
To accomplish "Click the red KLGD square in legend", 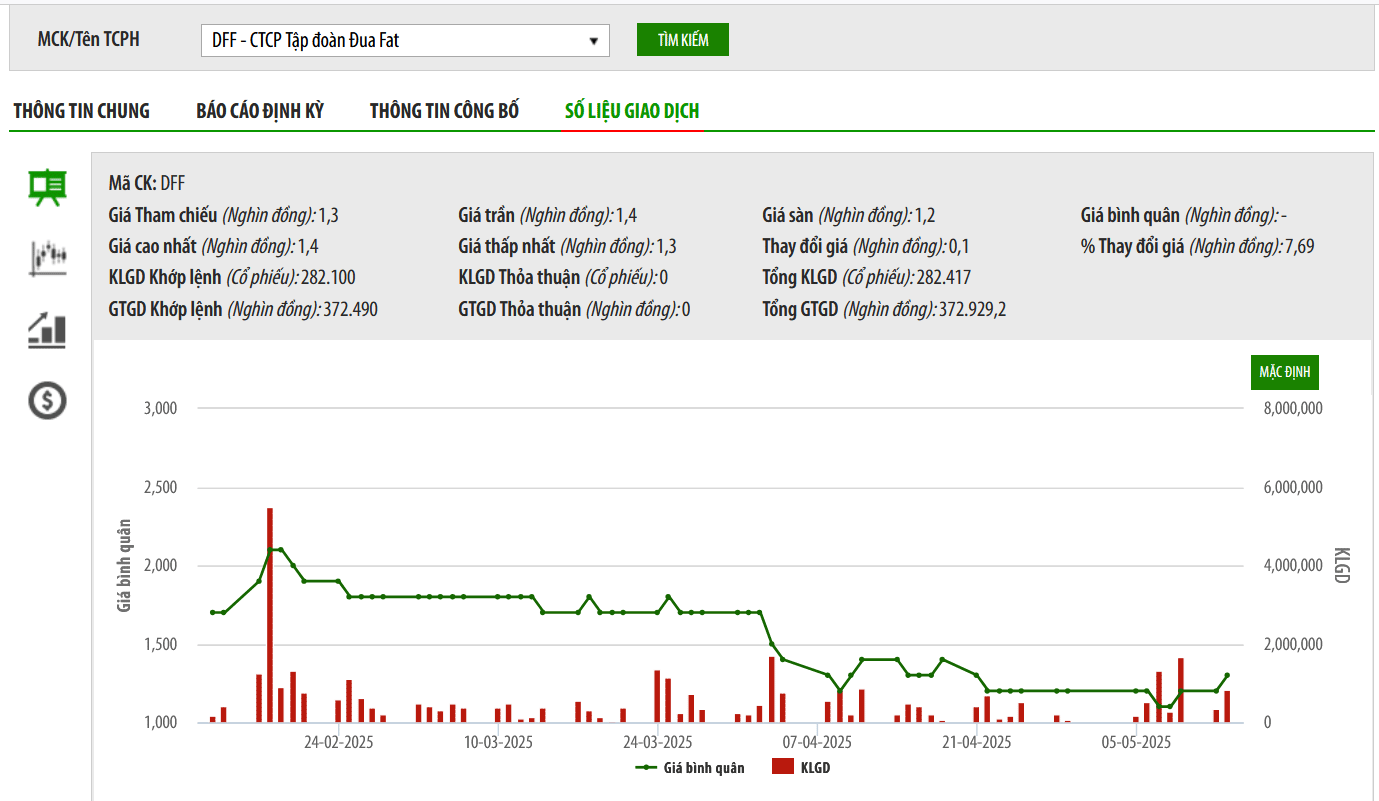I will 783,768.
